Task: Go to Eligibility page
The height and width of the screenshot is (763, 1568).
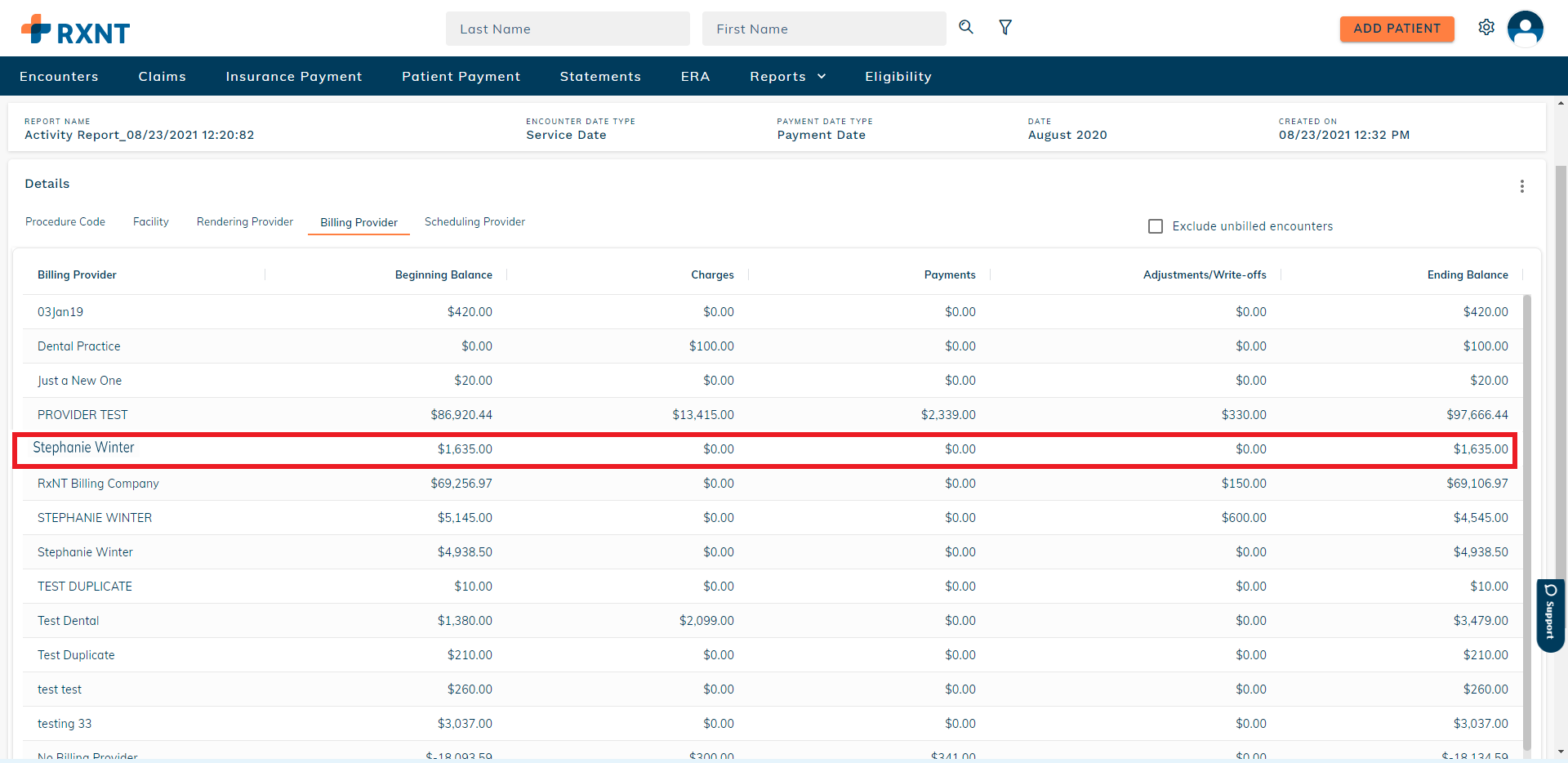Action: click(898, 76)
